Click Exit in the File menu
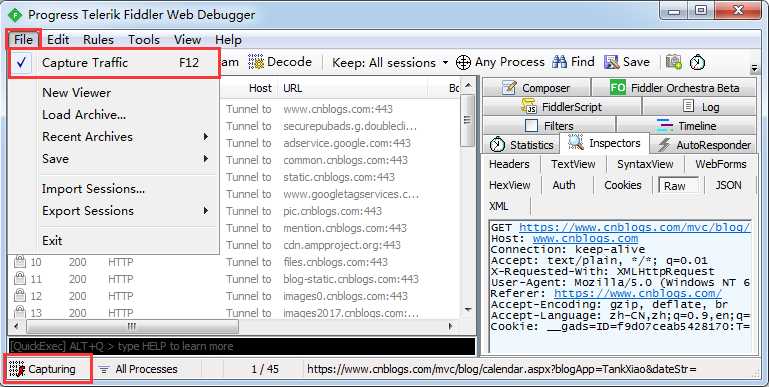The image size is (769, 387). coord(52,241)
